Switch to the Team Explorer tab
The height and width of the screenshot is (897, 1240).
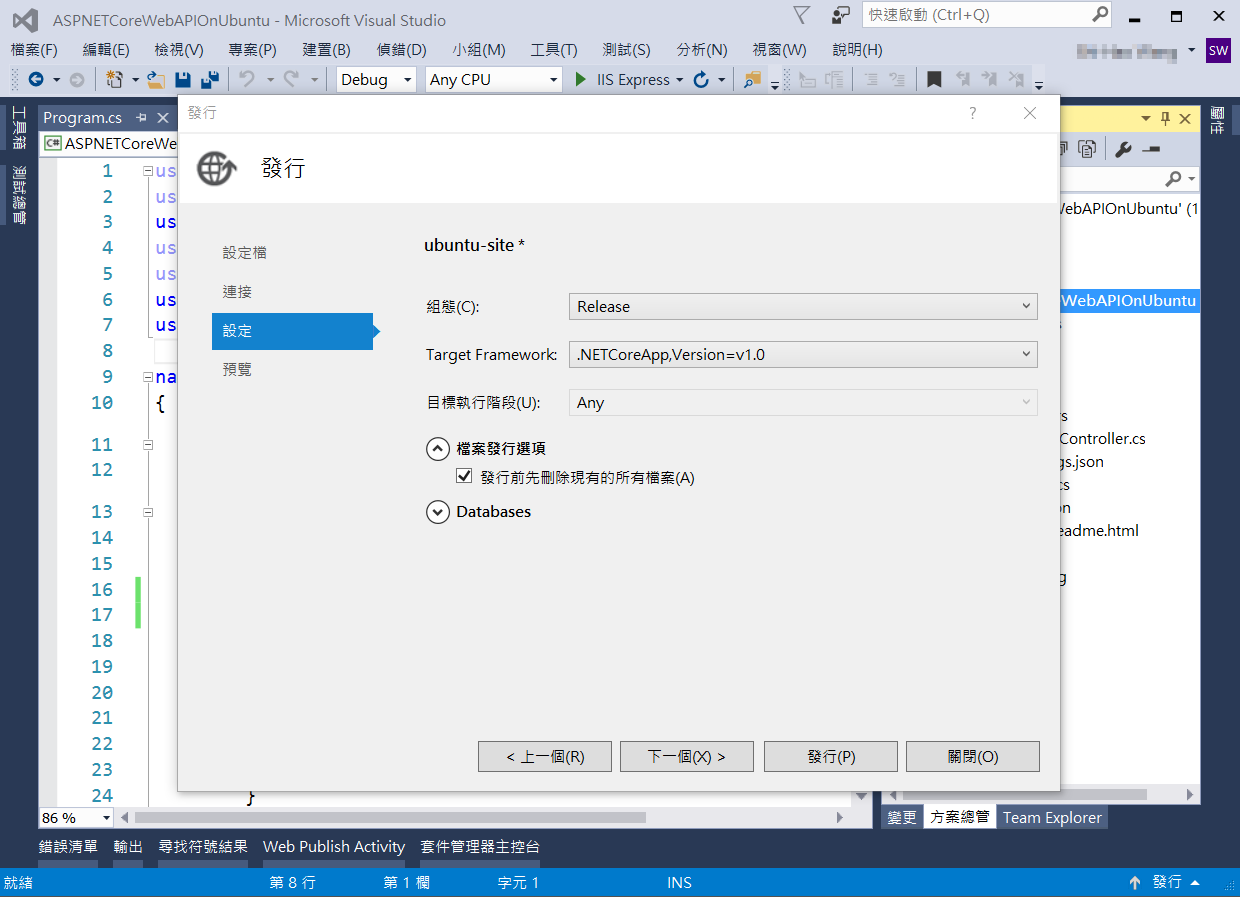click(1052, 817)
